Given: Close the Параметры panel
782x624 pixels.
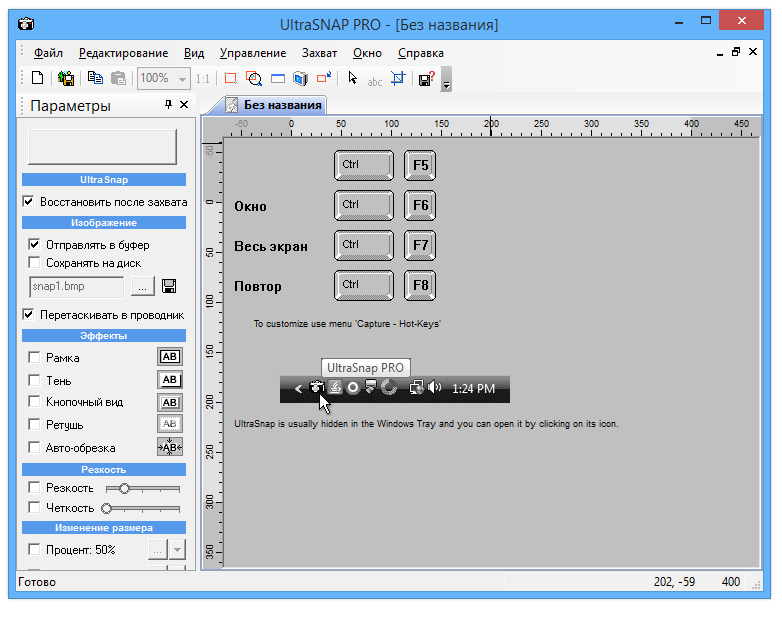Looking at the screenshot, I should click(184, 104).
